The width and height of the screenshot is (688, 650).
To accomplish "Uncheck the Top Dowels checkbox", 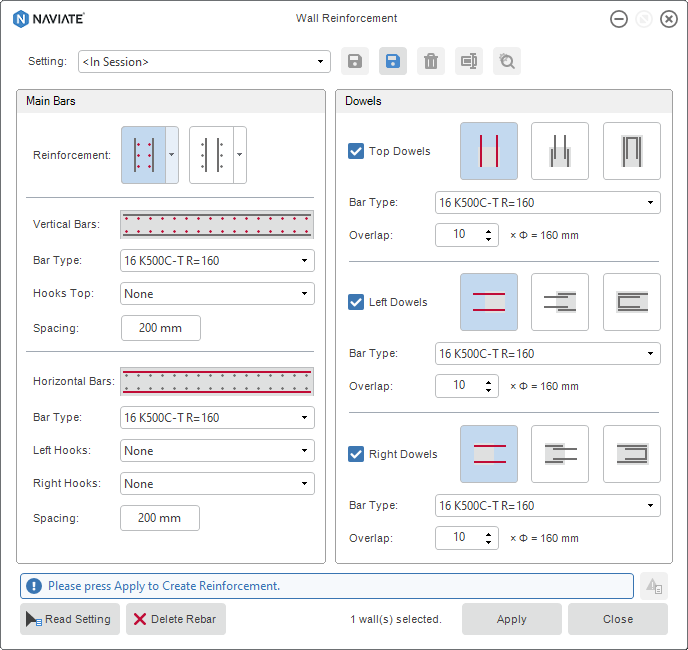I will pos(356,151).
